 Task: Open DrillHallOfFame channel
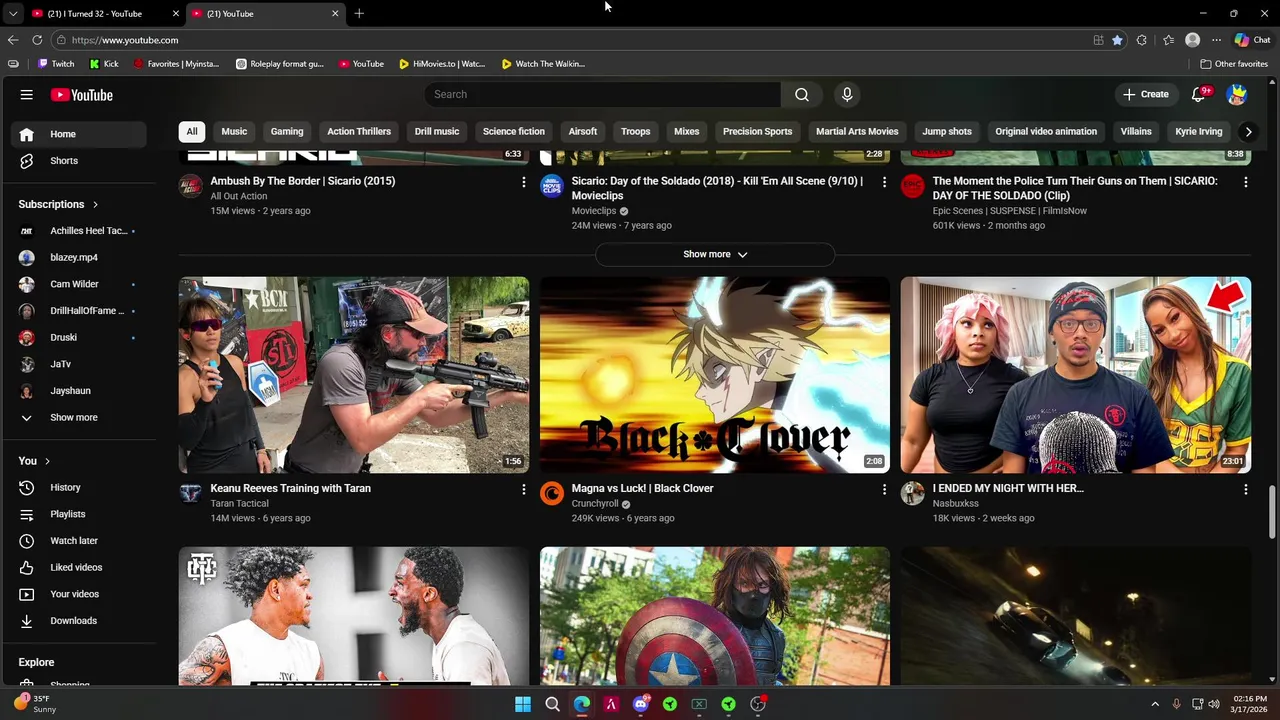click(80, 311)
